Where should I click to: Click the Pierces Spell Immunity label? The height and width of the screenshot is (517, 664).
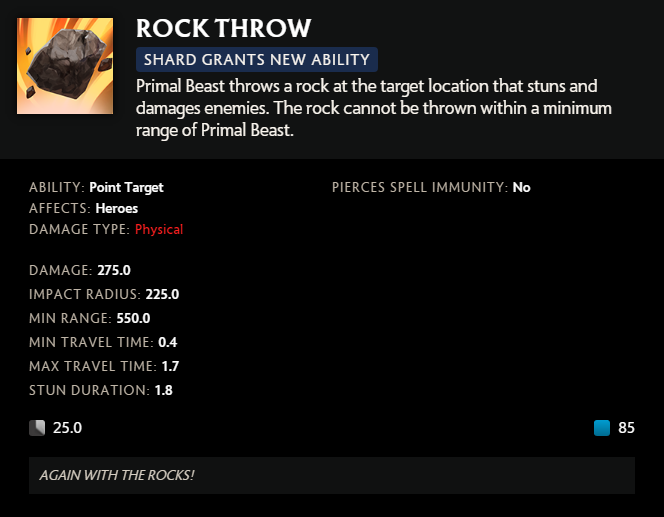point(419,187)
